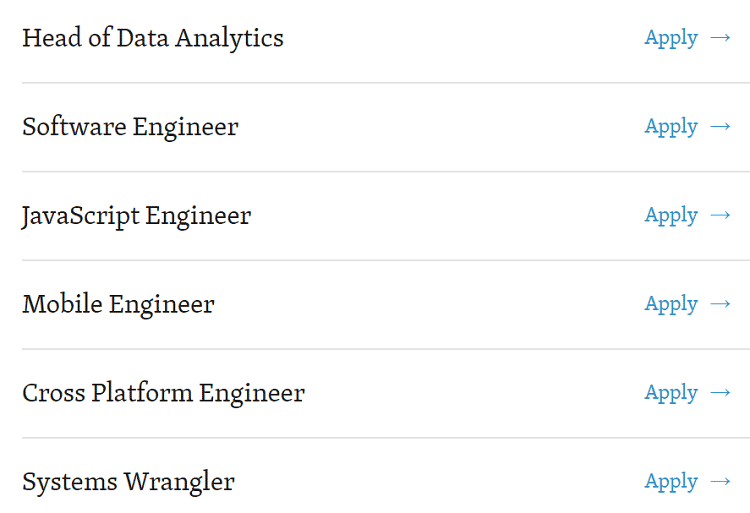Open the Cross Platform Engineer title
The width and height of the screenshot is (750, 513).
pos(163,393)
